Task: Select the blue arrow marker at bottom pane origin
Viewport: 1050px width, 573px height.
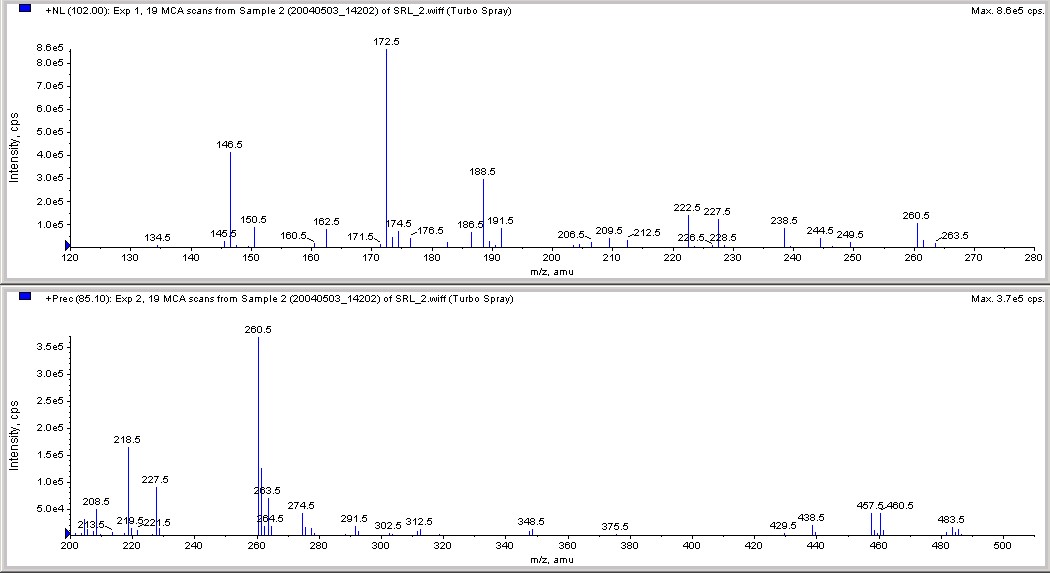Action: [x=67, y=534]
